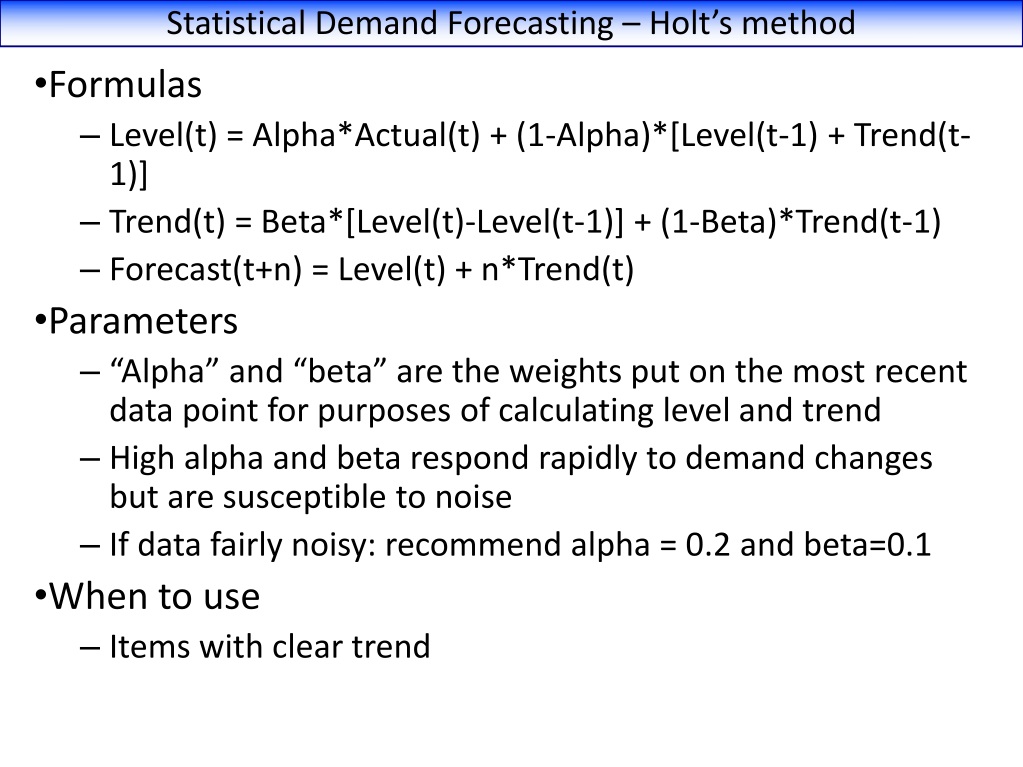
Task: Click the High alpha and beta sentence
Action: [x=521, y=477]
